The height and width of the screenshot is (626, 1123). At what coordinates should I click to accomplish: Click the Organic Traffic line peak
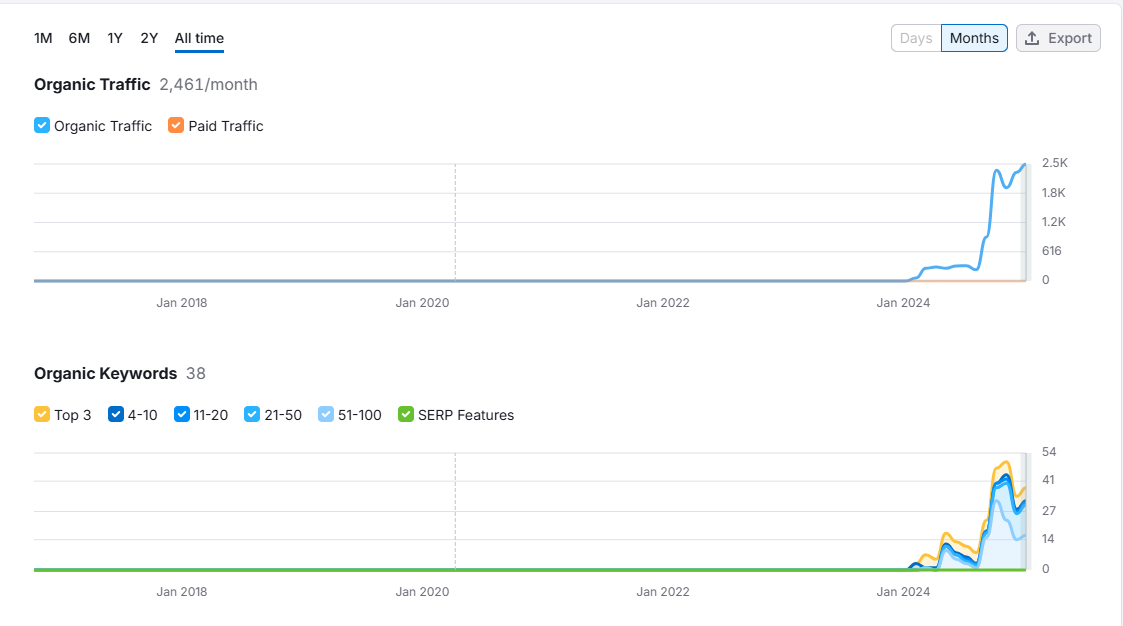point(1023,165)
